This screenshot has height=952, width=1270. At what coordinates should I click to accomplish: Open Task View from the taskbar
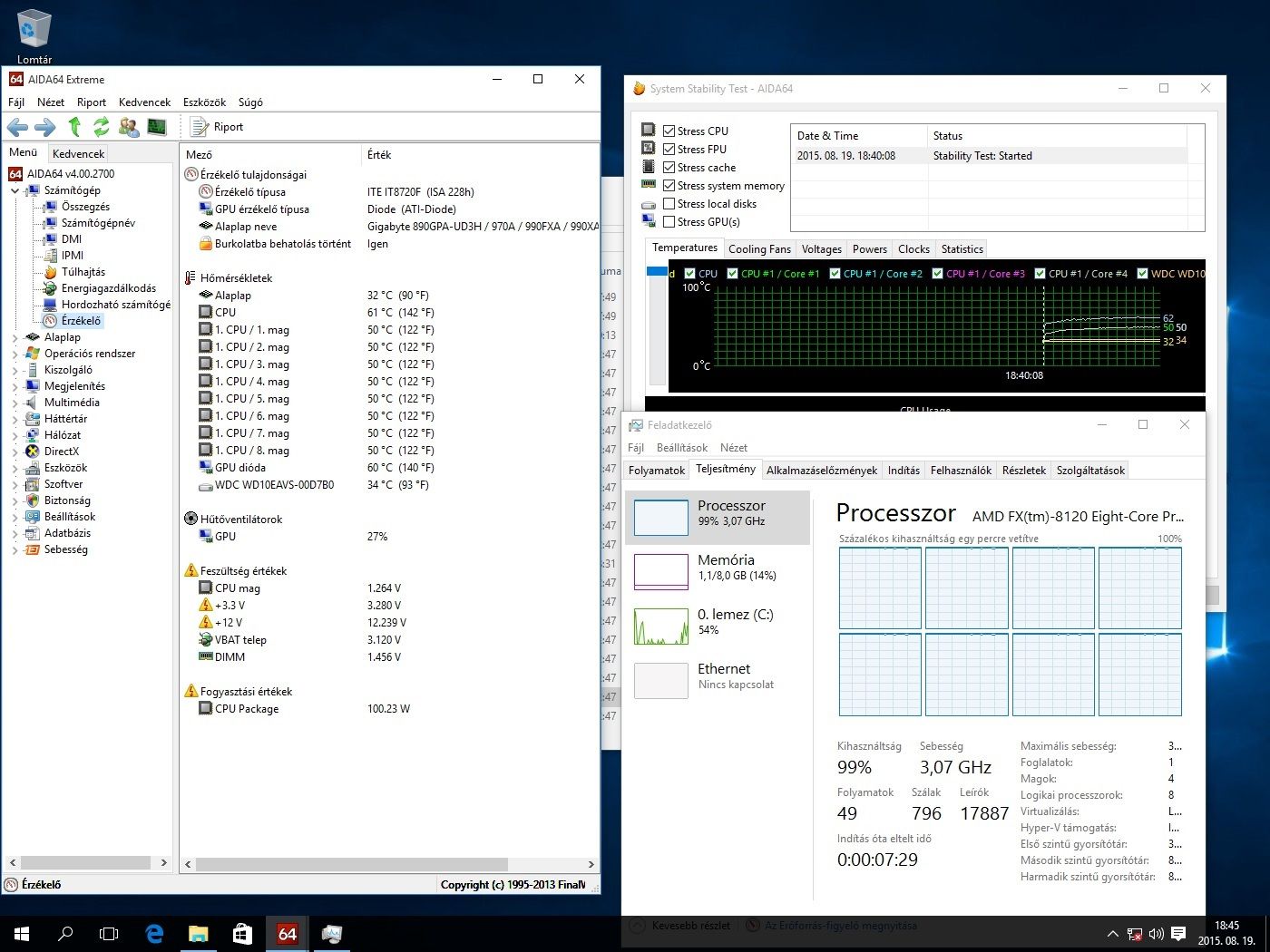coord(109,934)
